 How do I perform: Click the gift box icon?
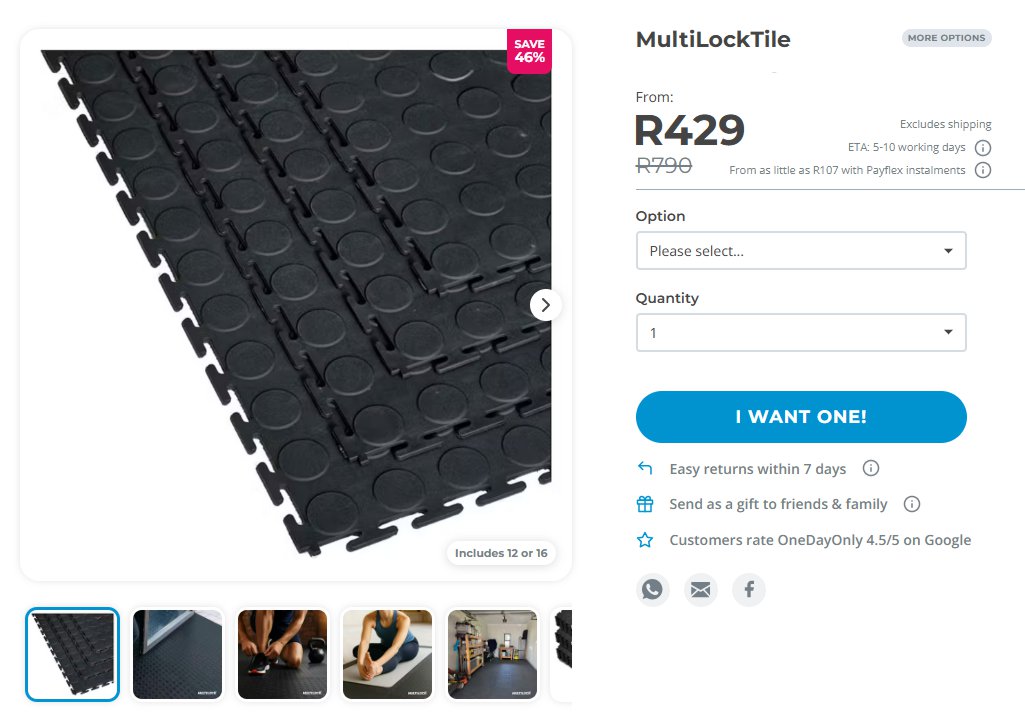click(x=645, y=504)
